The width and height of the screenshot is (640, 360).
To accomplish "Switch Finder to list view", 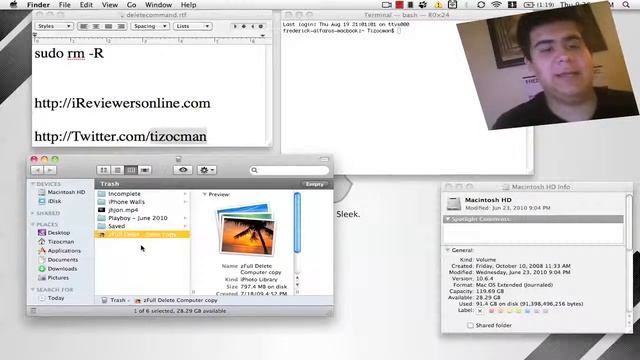I will click(x=117, y=170).
